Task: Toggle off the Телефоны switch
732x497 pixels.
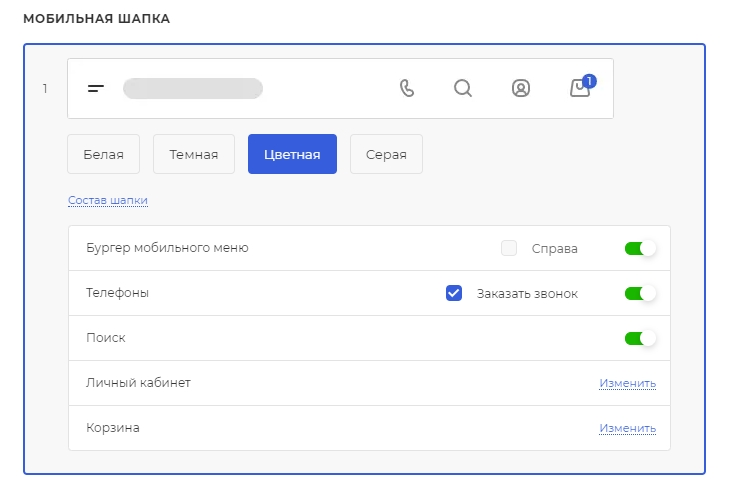Action: pyautogui.click(x=640, y=293)
